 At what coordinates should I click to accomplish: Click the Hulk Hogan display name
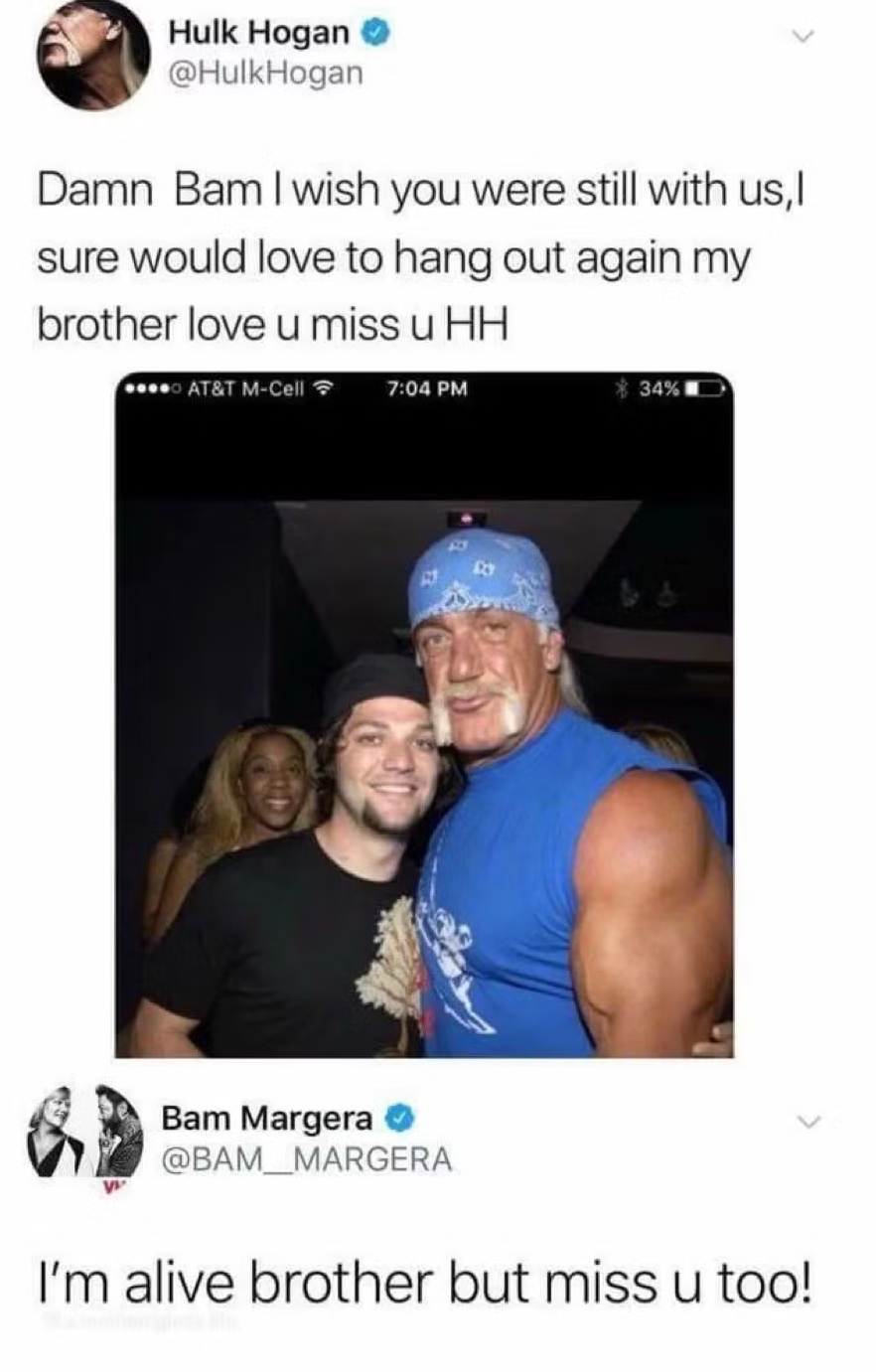259,34
